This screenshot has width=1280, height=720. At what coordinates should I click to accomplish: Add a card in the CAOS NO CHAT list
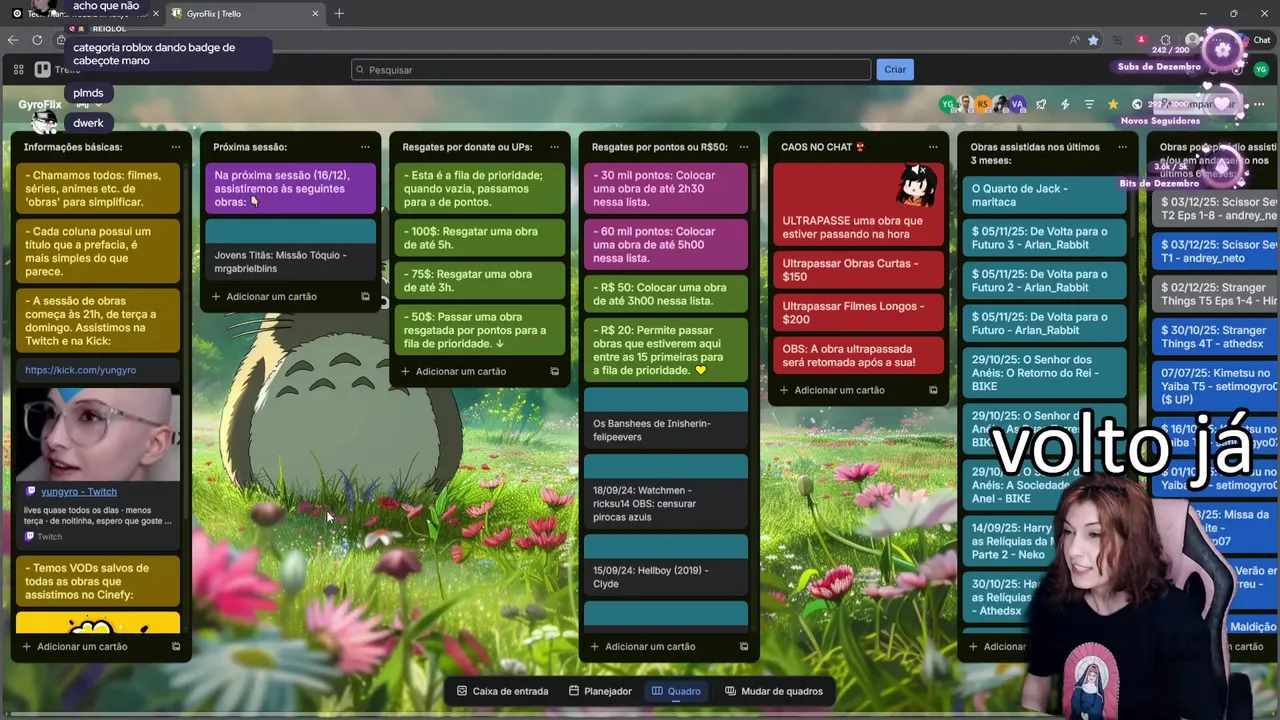point(839,390)
